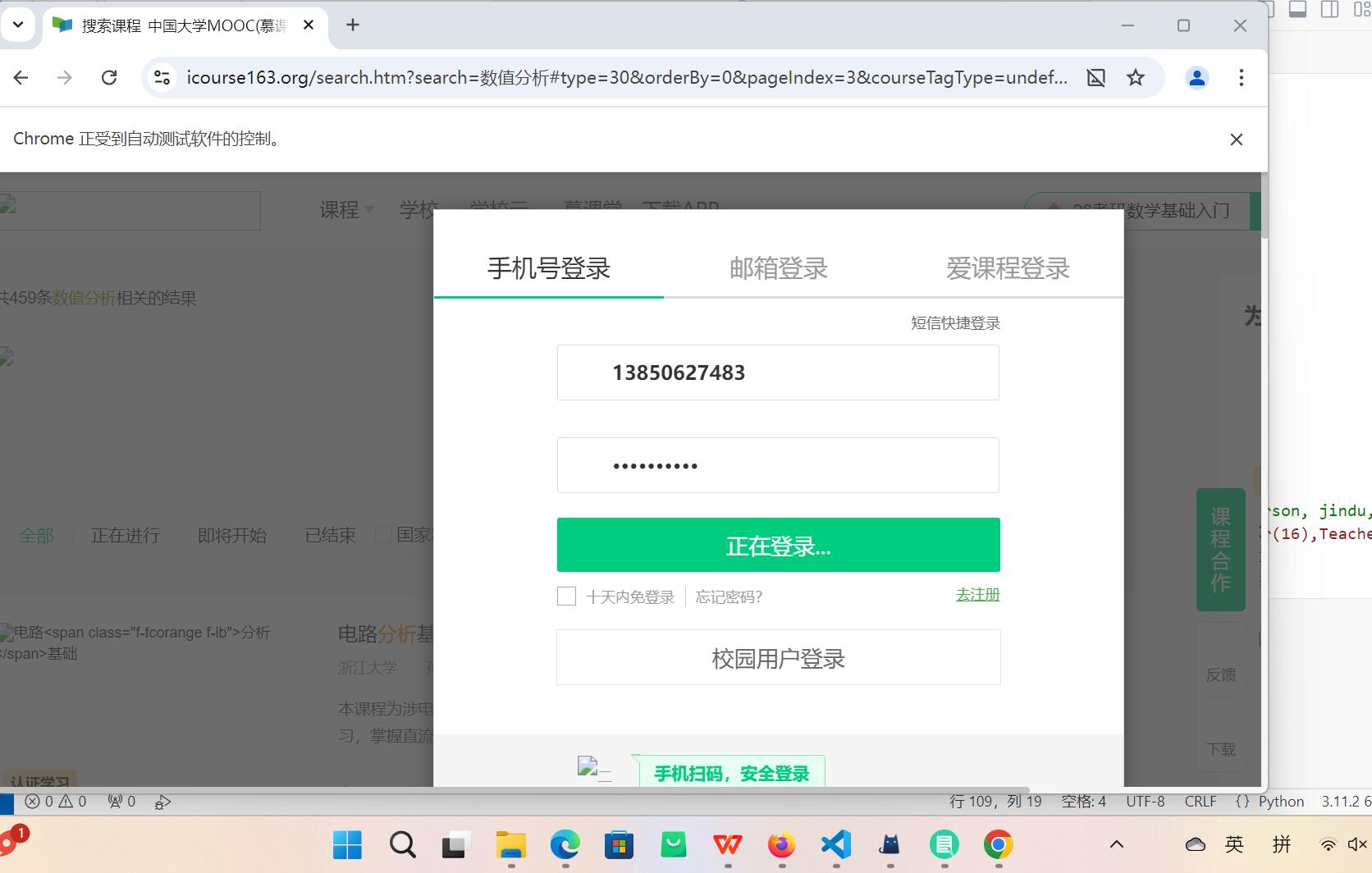
Task: Click the VS Code errors and warnings indicator
Action: (x=56, y=802)
